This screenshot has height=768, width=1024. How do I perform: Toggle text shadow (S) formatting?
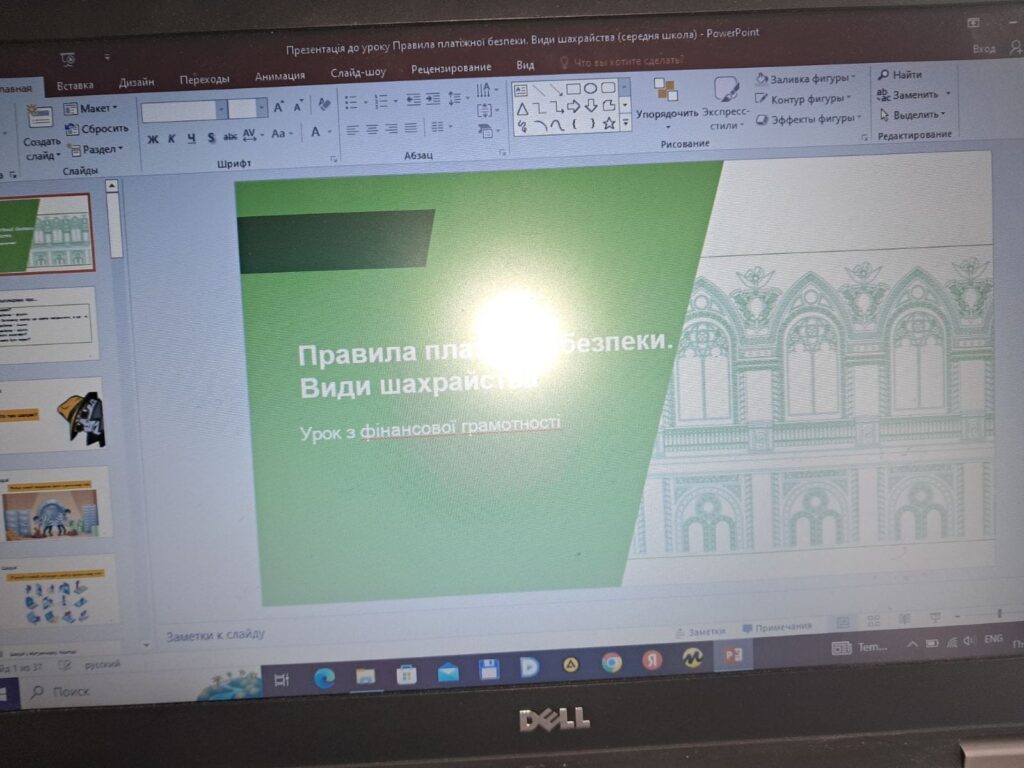click(211, 138)
